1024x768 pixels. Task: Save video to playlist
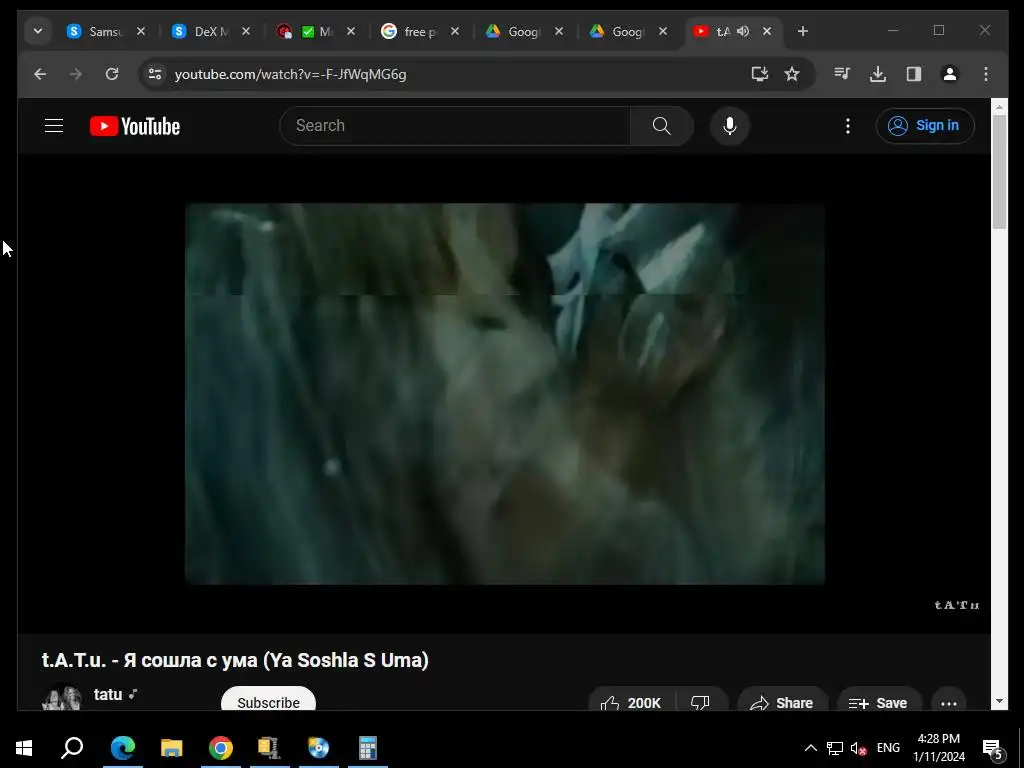point(878,700)
